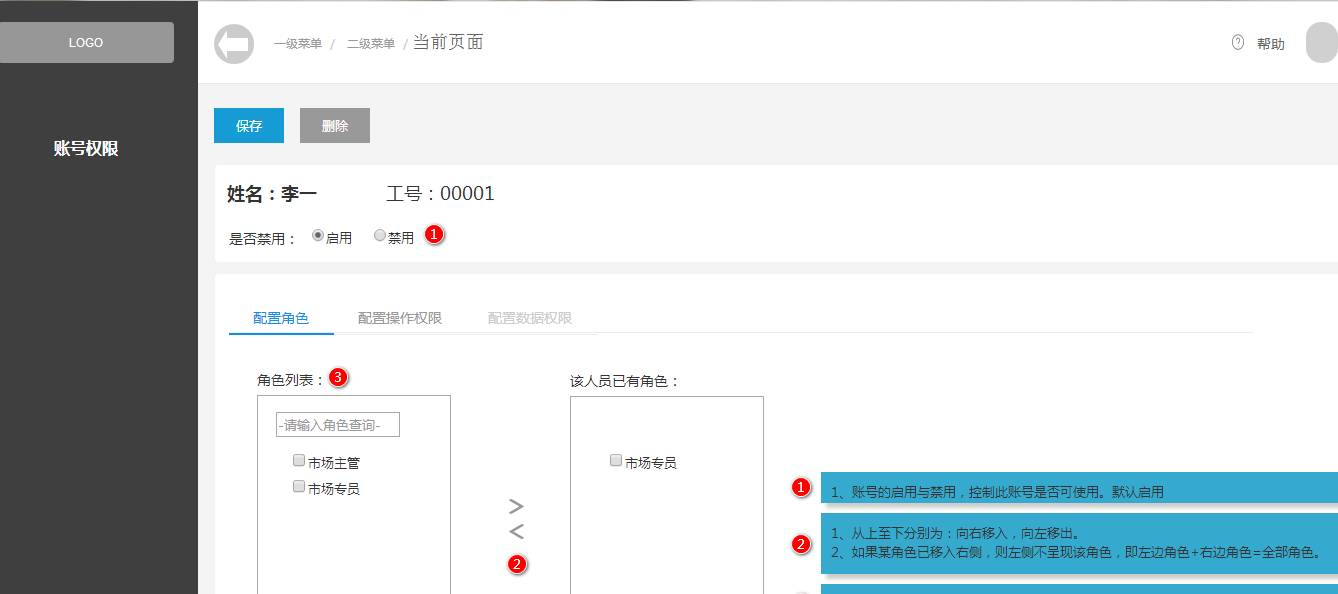The width and height of the screenshot is (1338, 594).
Task: Click the 保存 button
Action: pos(249,126)
